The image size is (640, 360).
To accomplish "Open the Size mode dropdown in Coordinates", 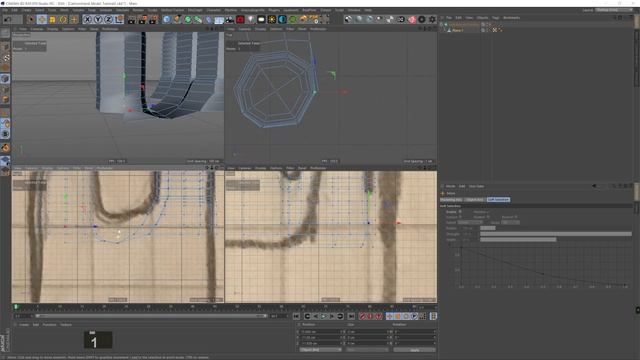I will pyautogui.click(x=367, y=350).
